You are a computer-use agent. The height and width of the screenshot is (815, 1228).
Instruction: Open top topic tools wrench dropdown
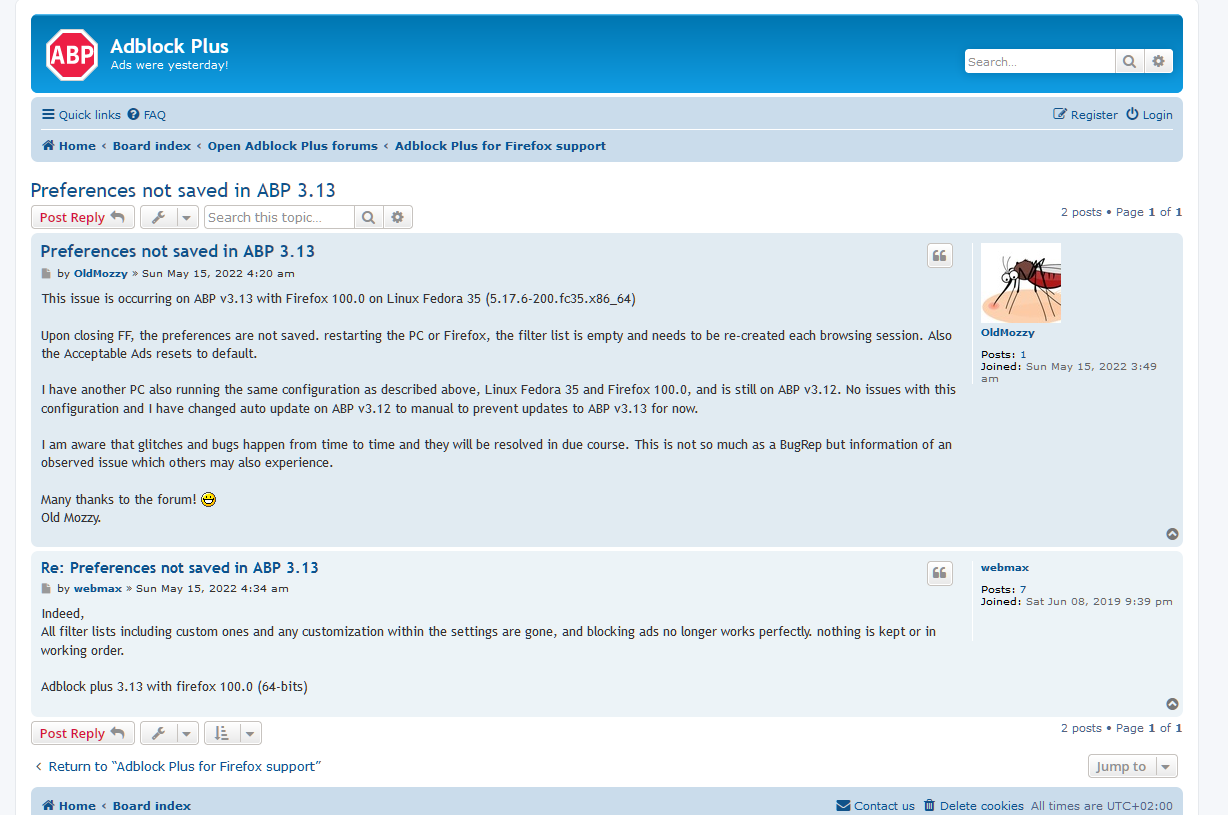169,217
